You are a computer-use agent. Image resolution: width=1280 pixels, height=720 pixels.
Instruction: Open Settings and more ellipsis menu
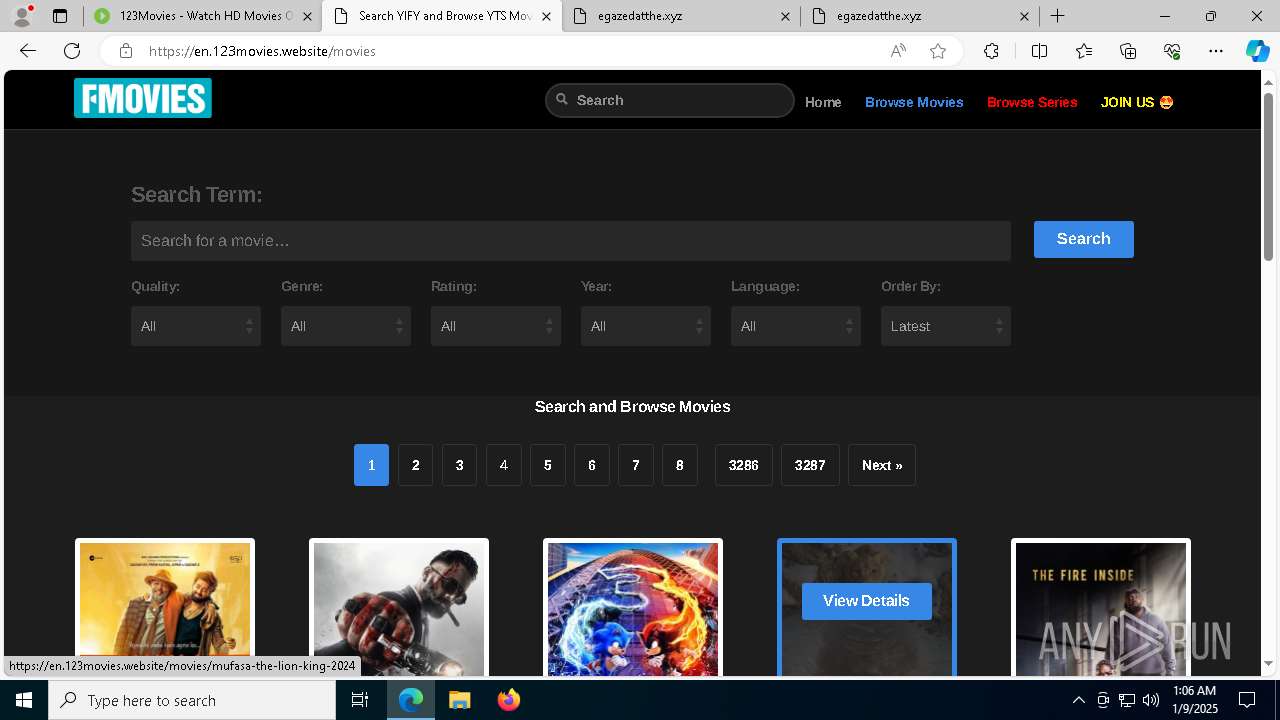1216,51
